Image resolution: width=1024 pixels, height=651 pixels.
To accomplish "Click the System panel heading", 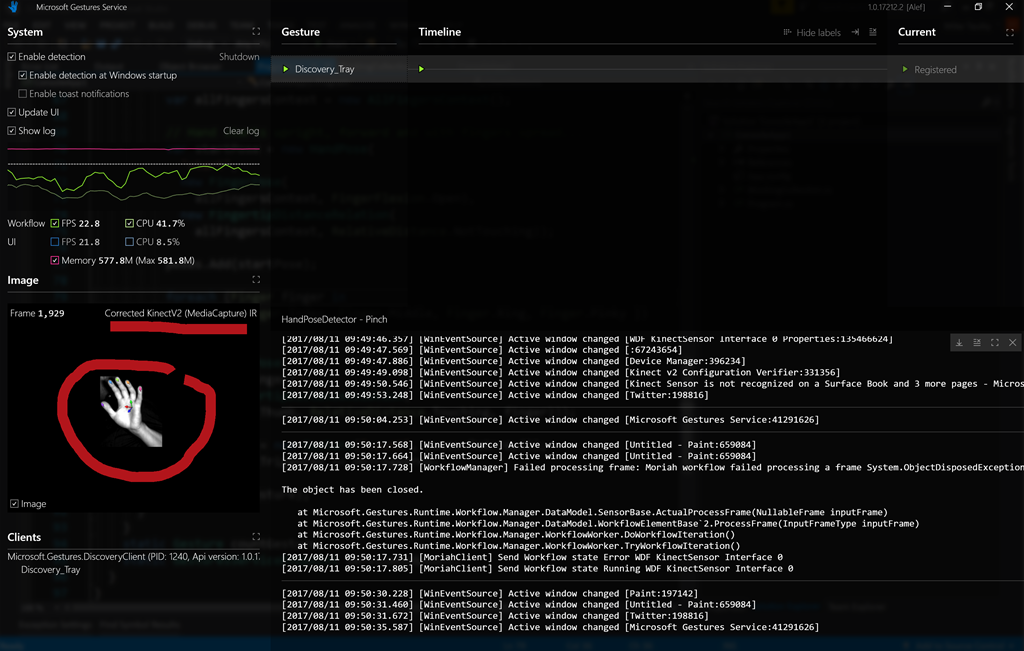I will click(25, 32).
